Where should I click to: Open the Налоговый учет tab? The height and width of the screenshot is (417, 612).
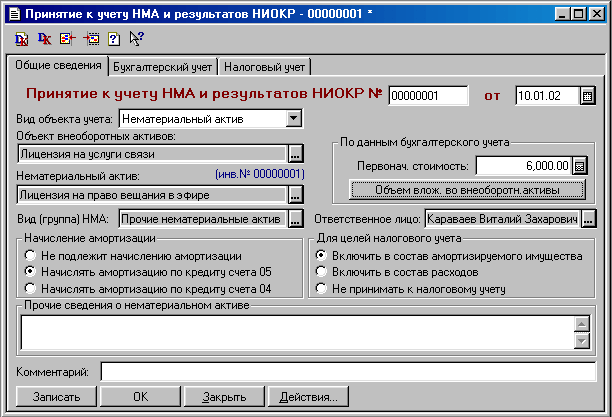tap(265, 67)
